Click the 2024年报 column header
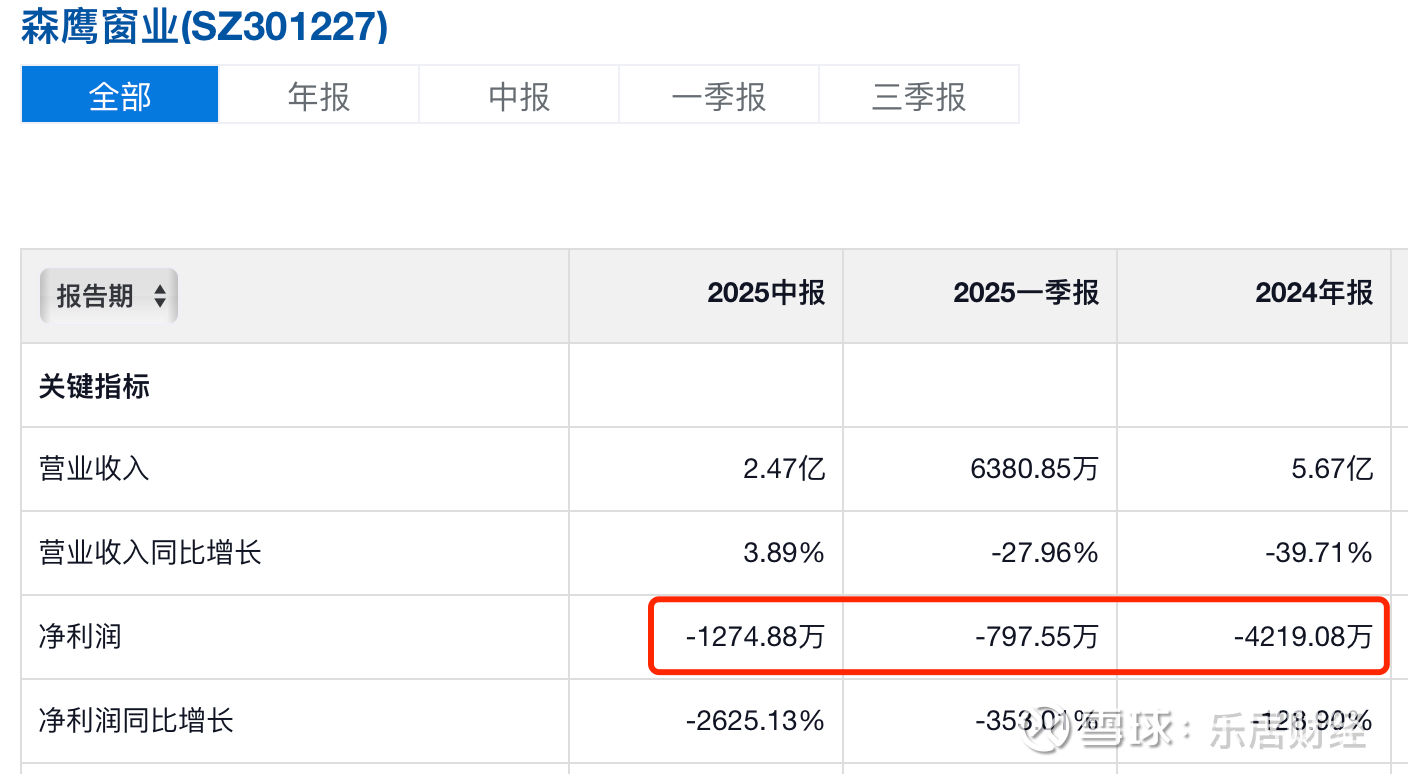 [1314, 293]
